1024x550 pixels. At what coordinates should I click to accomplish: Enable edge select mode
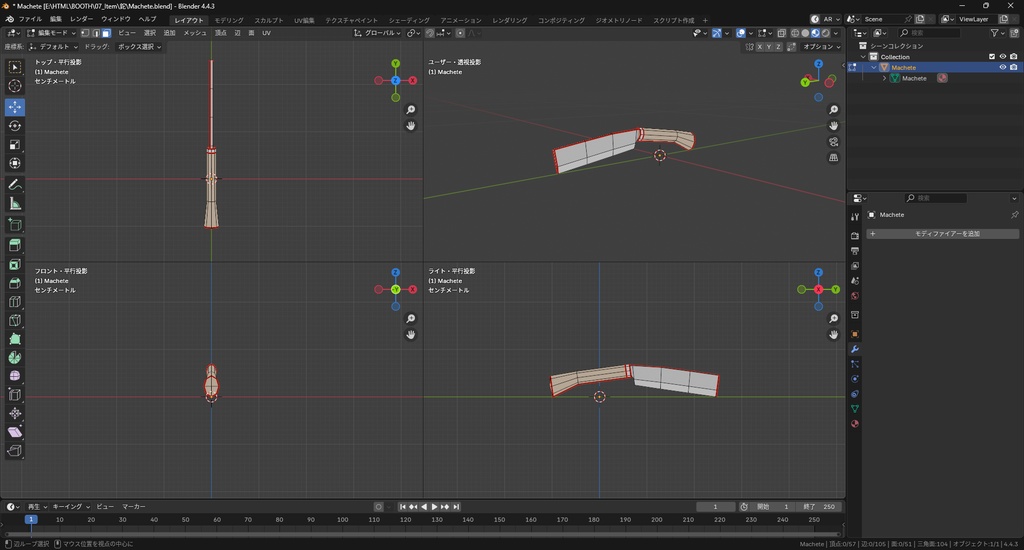(95, 33)
